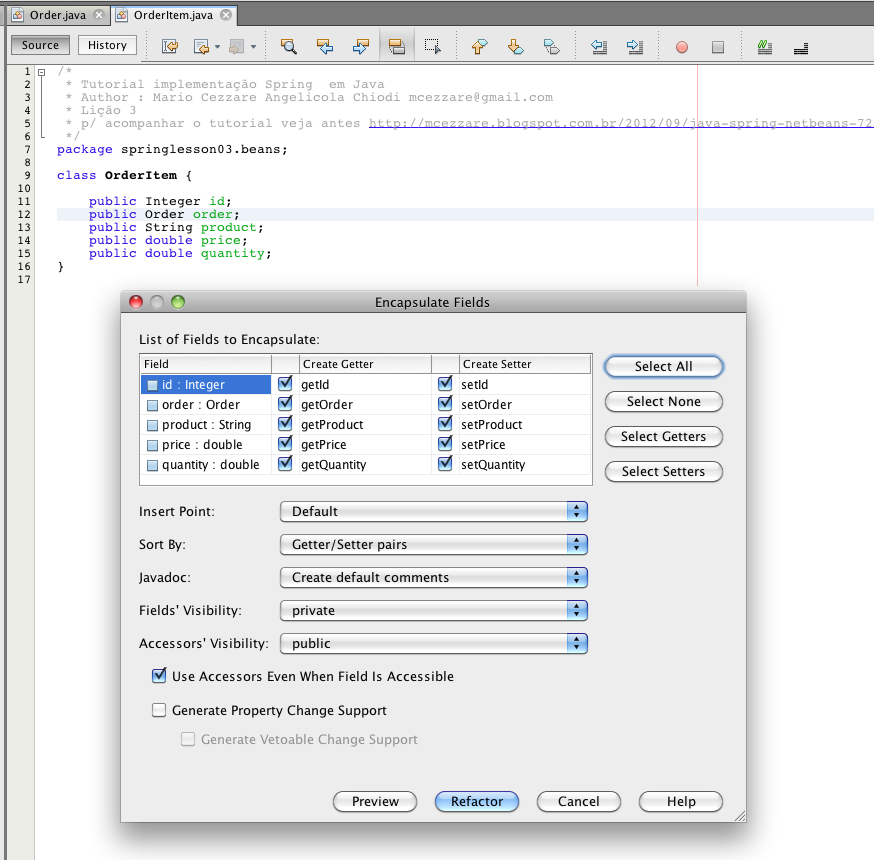The image size is (874, 860).
Task: Close the OrderItem.java tab
Action: click(x=226, y=15)
